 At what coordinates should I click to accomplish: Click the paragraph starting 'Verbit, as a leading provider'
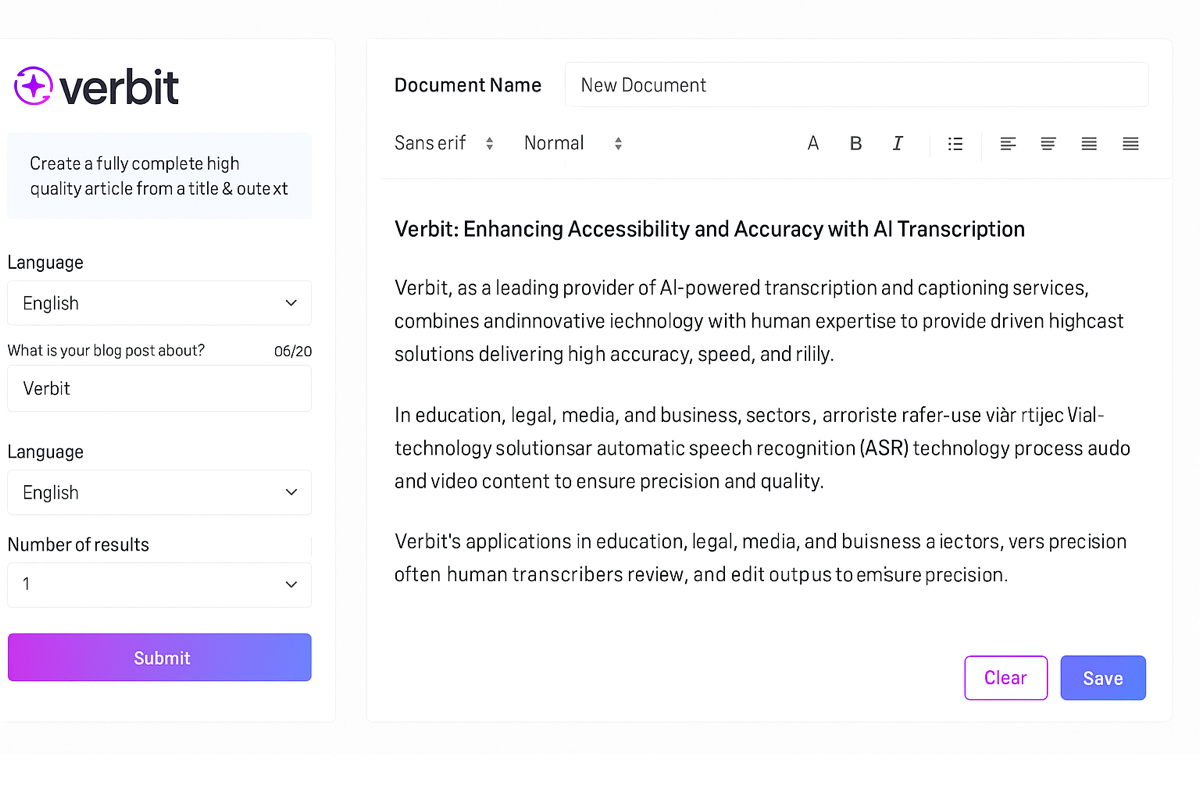click(760, 321)
